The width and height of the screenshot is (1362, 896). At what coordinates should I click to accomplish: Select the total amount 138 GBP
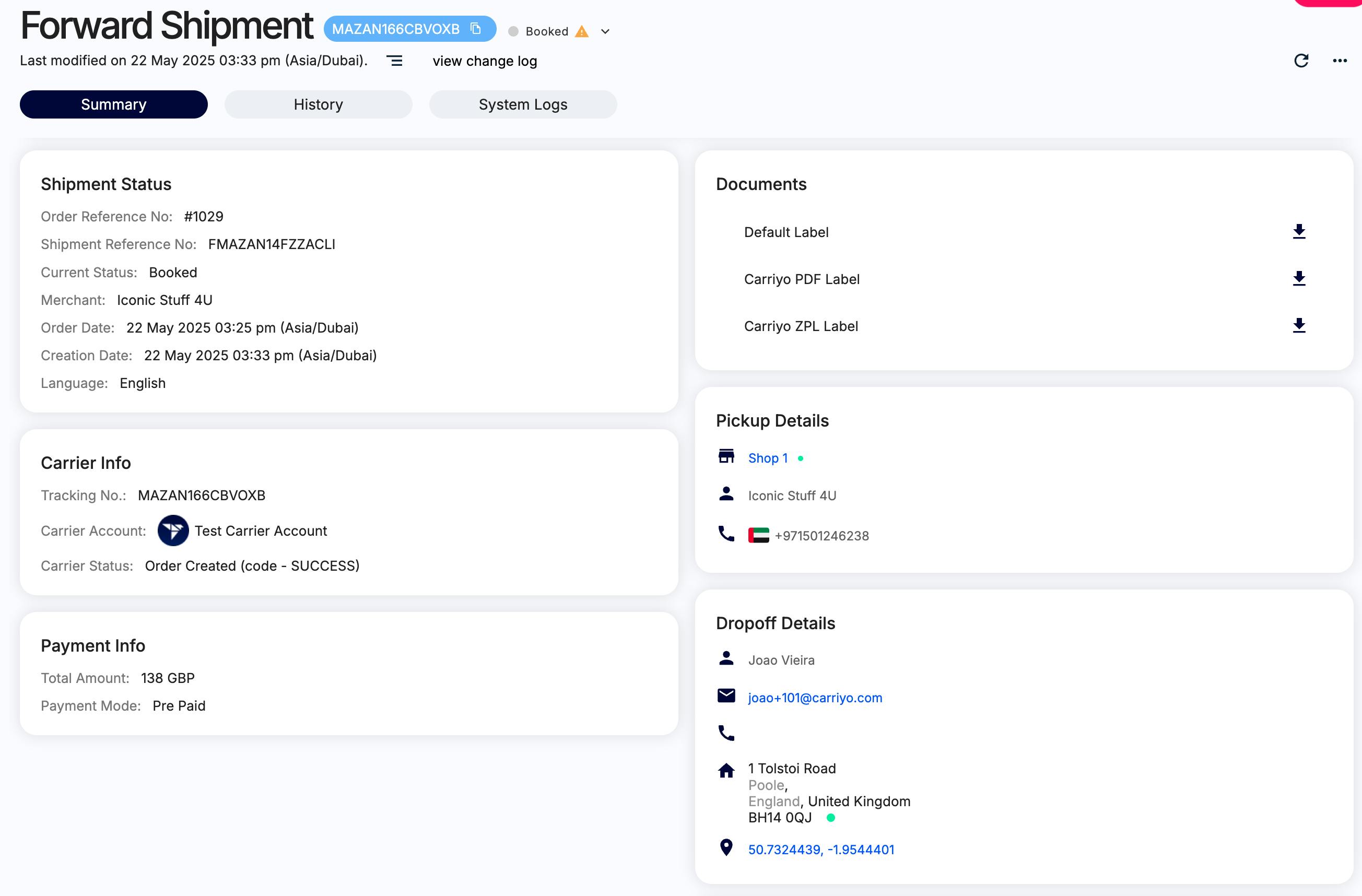pos(168,678)
